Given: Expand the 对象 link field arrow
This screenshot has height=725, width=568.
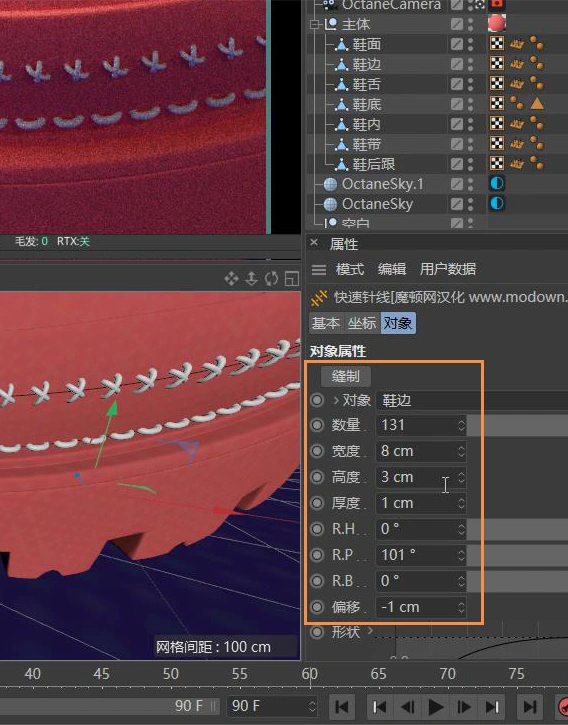Looking at the screenshot, I should (x=336, y=400).
